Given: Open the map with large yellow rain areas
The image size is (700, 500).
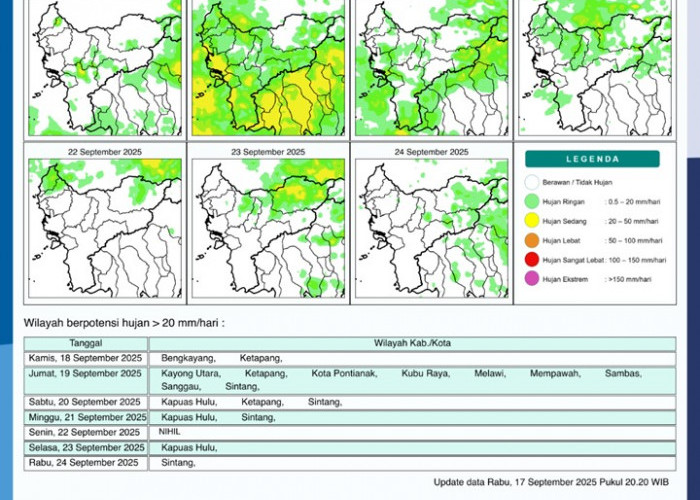Looking at the screenshot, I should click(x=268, y=68).
